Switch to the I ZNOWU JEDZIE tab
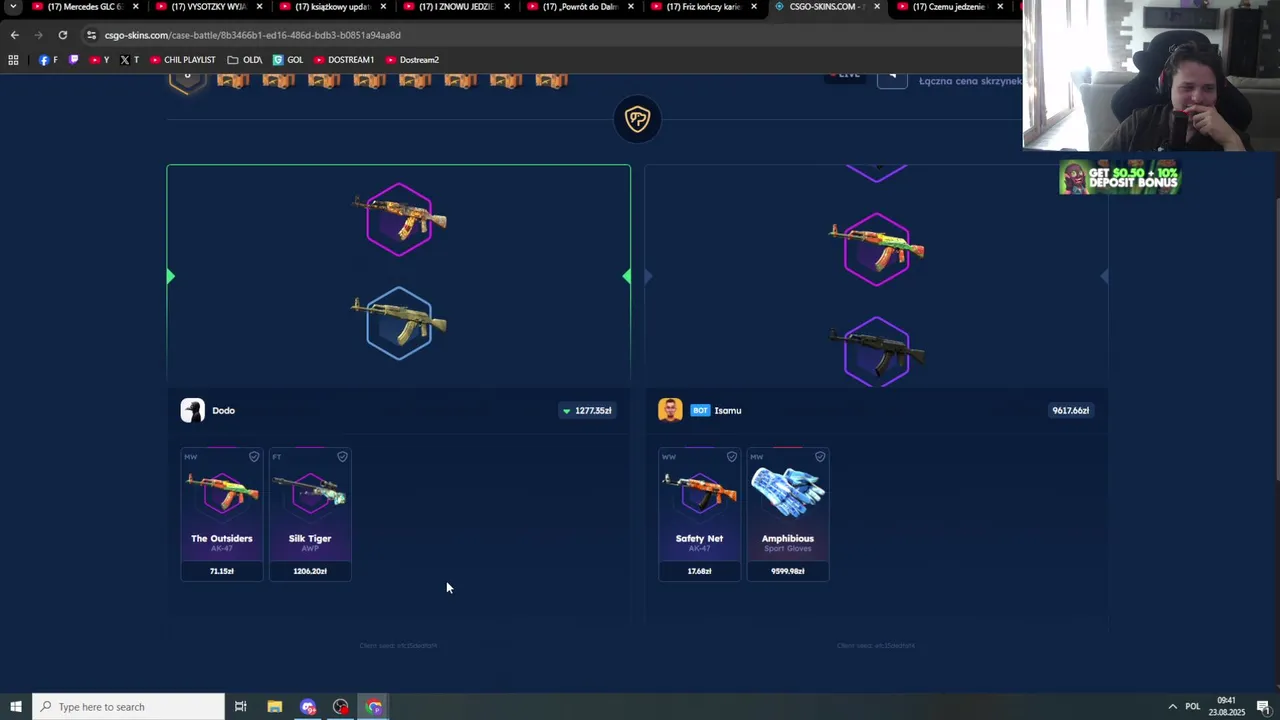The height and width of the screenshot is (720, 1280). pyautogui.click(x=455, y=7)
